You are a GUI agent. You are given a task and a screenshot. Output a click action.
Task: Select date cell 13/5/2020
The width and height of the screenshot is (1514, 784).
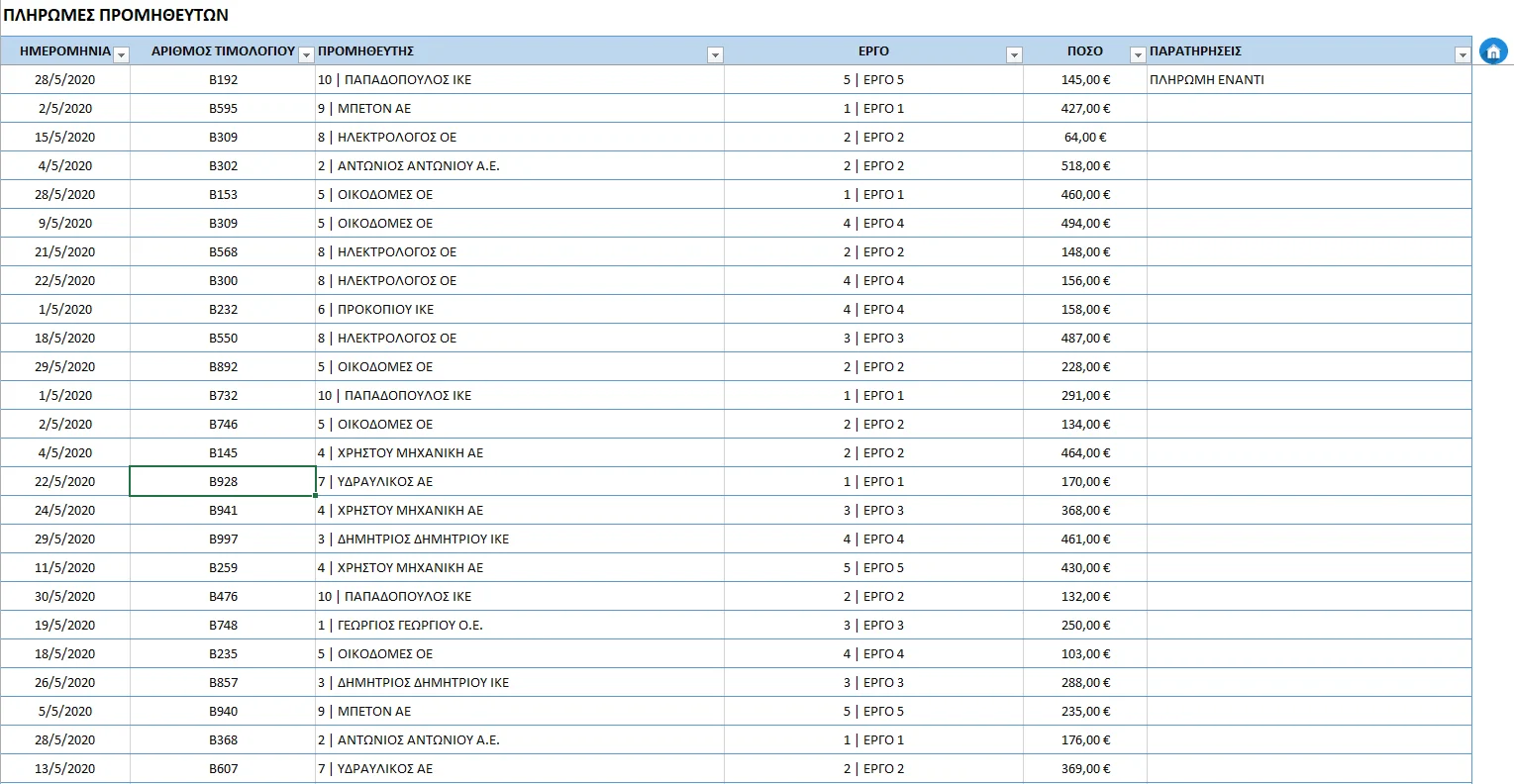point(65,768)
